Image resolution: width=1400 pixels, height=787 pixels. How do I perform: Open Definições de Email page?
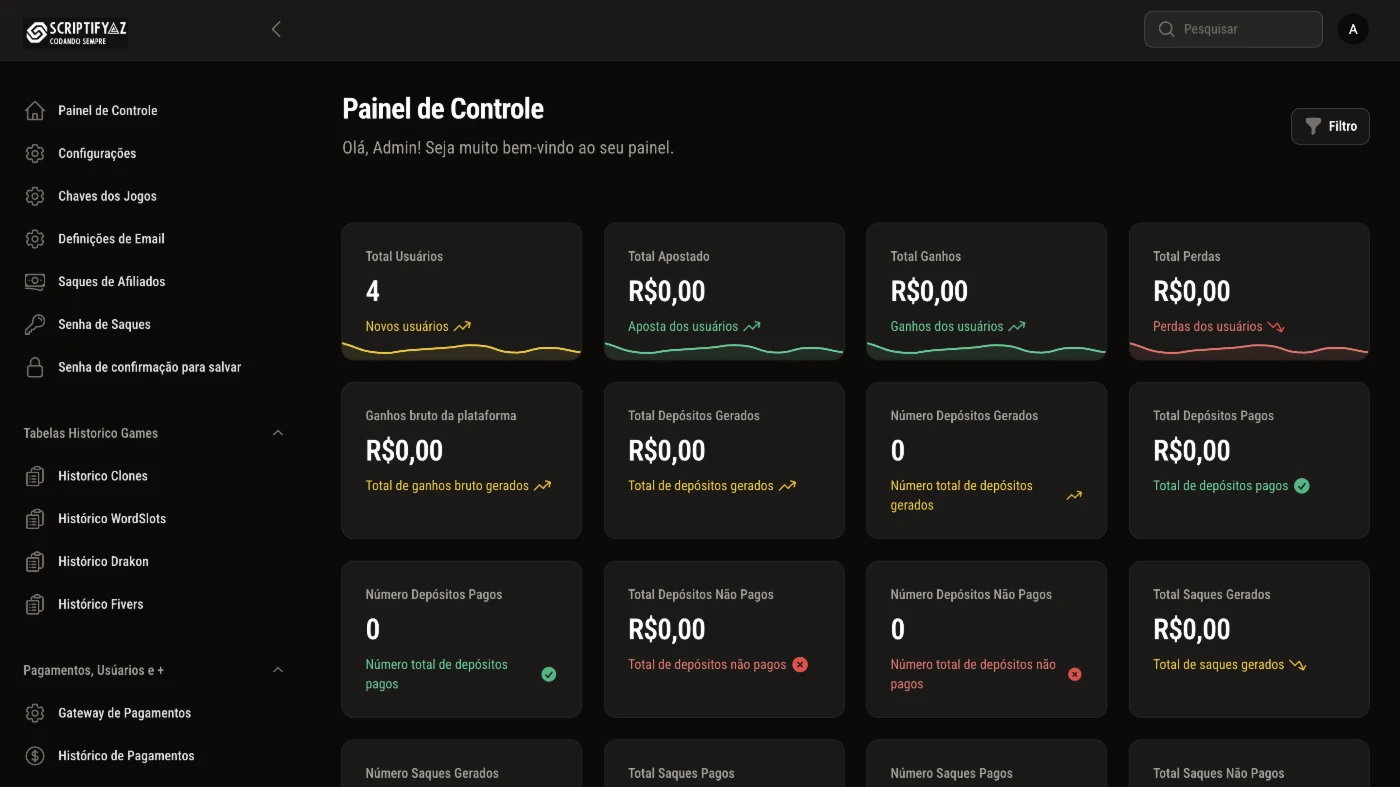click(x=111, y=239)
